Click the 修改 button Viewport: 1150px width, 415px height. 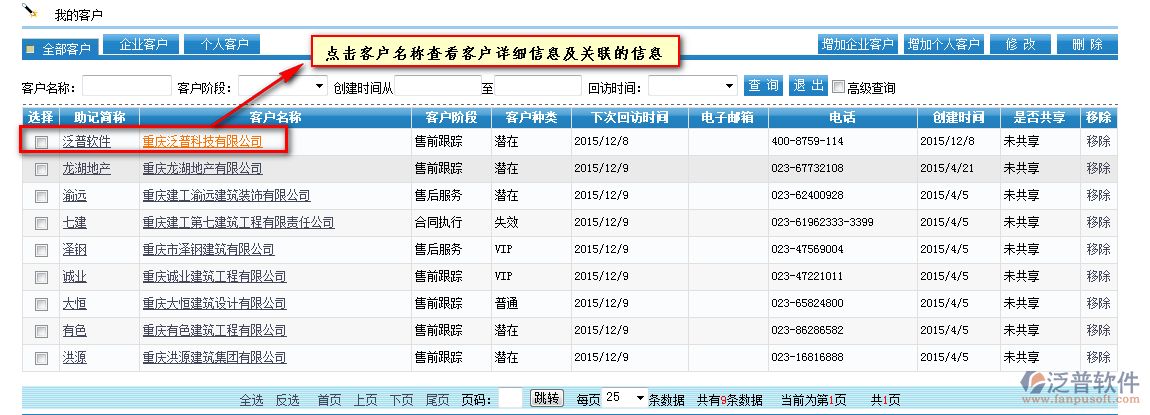[1021, 45]
